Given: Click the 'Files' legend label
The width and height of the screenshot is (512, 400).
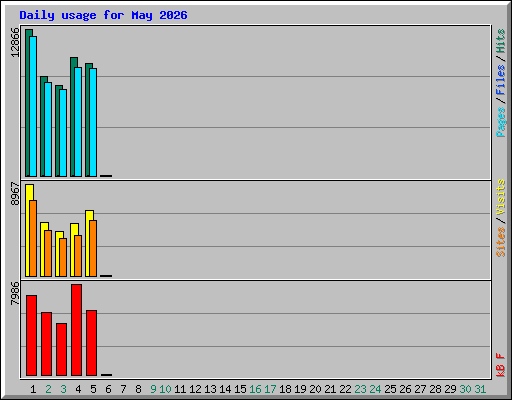Looking at the screenshot, I should (500, 80).
